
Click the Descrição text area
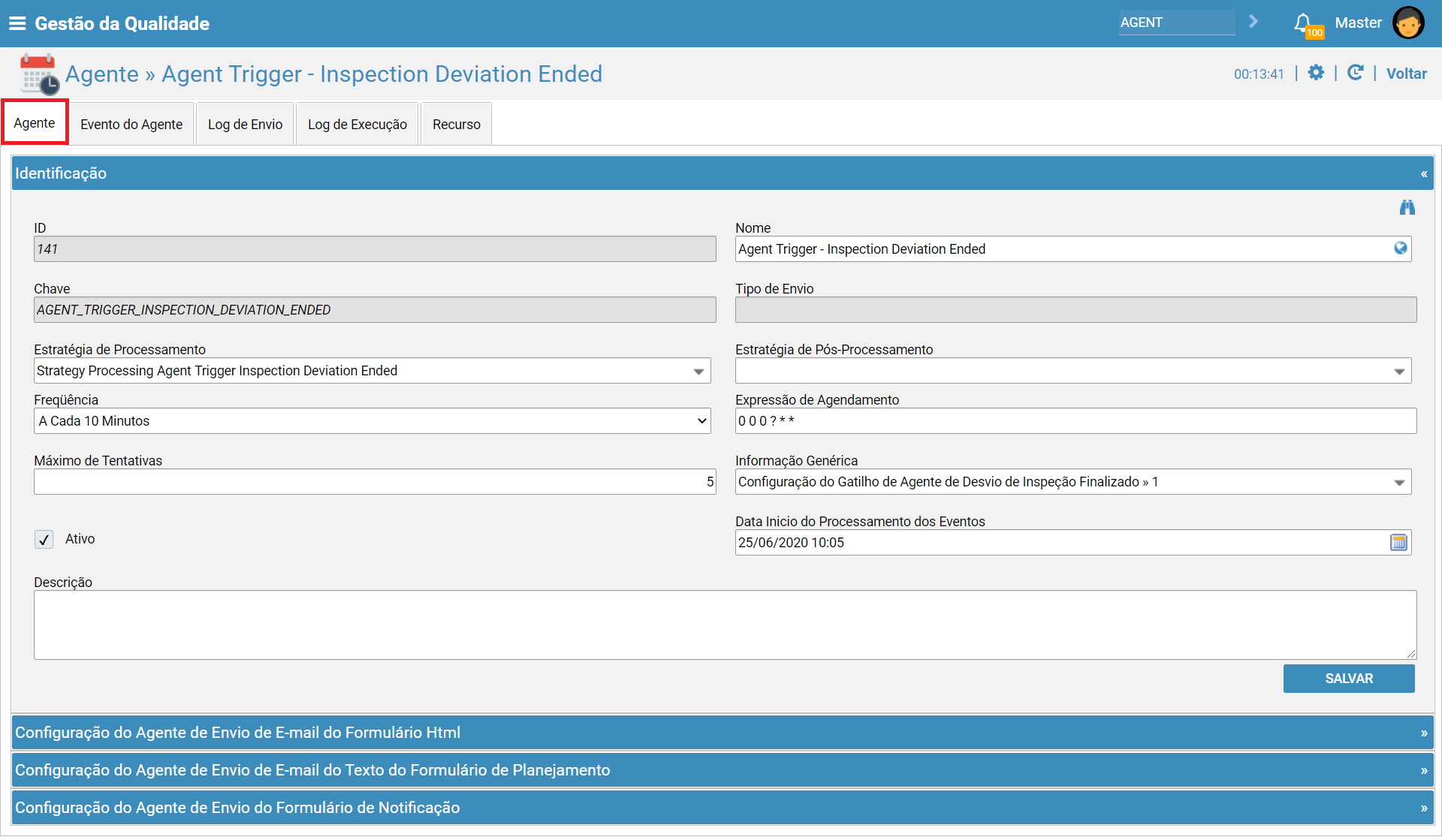click(x=725, y=625)
